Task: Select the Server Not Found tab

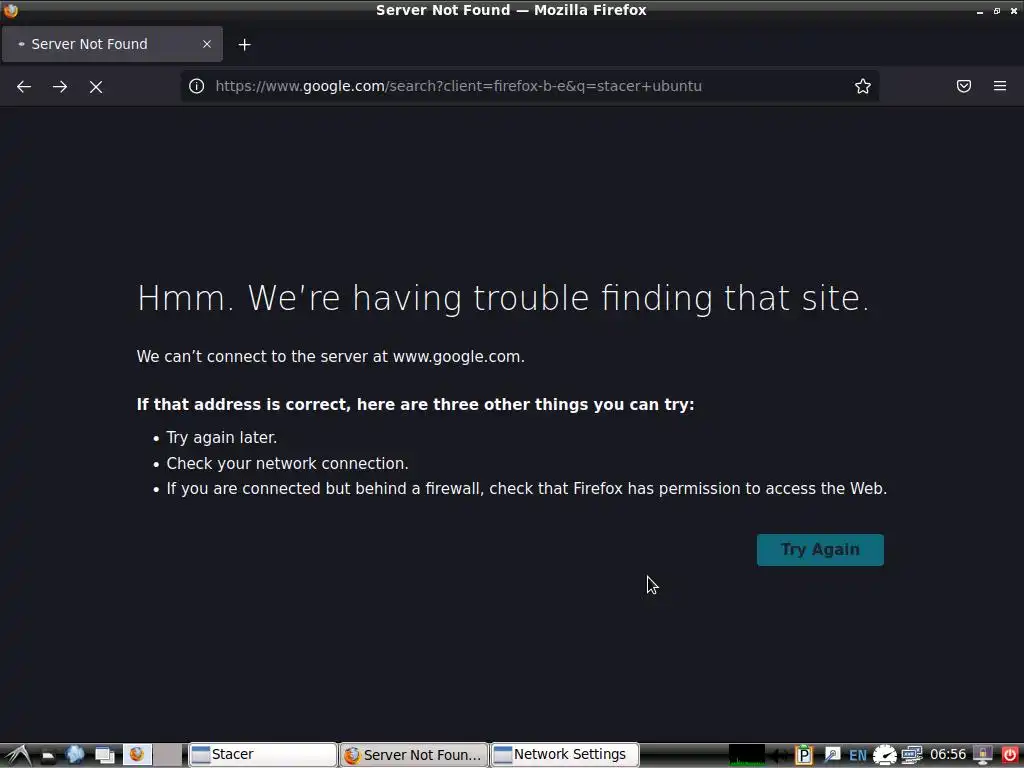Action: [x=112, y=44]
